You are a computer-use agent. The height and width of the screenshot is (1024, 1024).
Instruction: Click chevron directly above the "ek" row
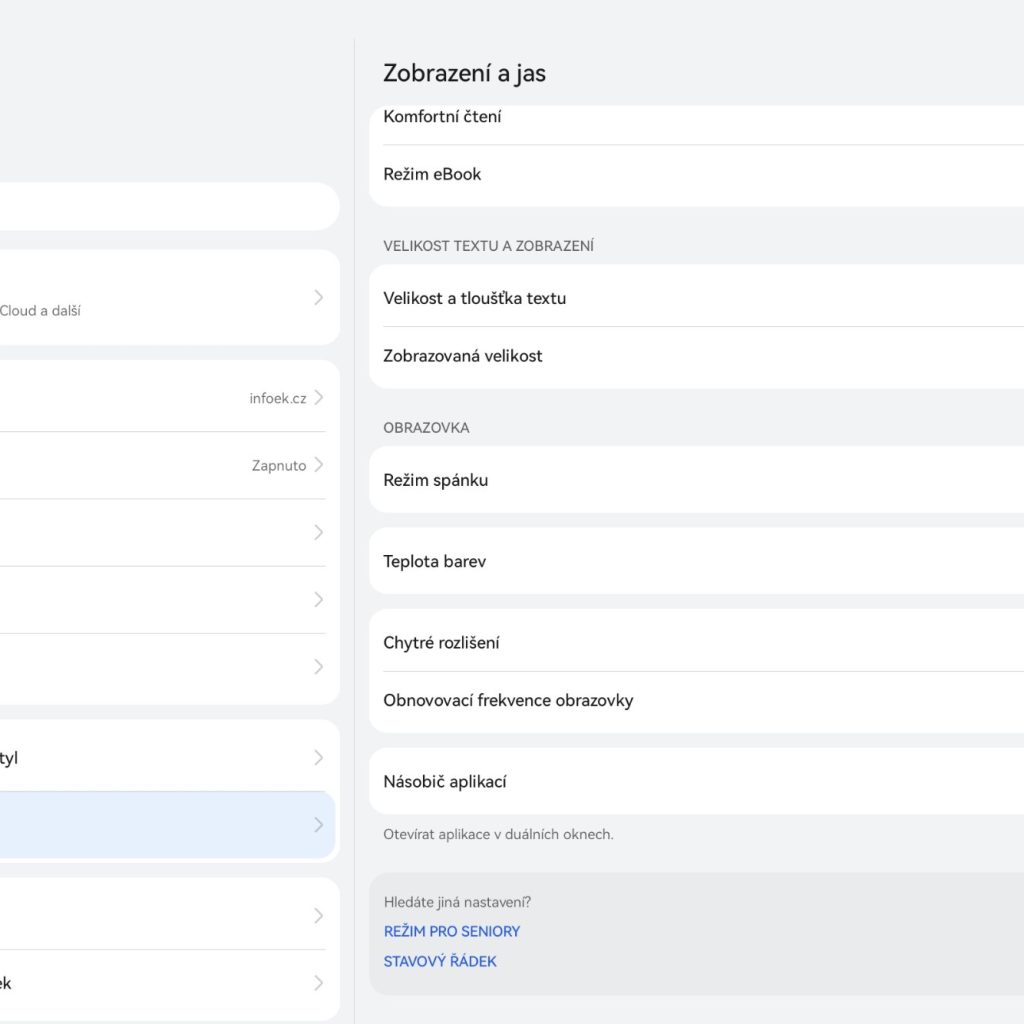point(318,916)
